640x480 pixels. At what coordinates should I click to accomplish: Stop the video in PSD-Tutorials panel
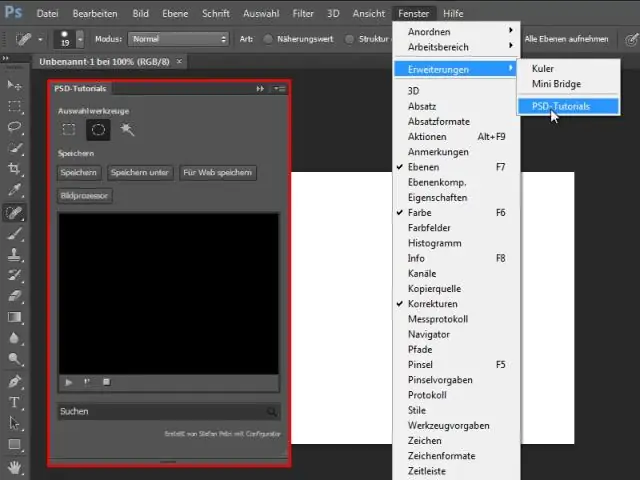(x=107, y=382)
